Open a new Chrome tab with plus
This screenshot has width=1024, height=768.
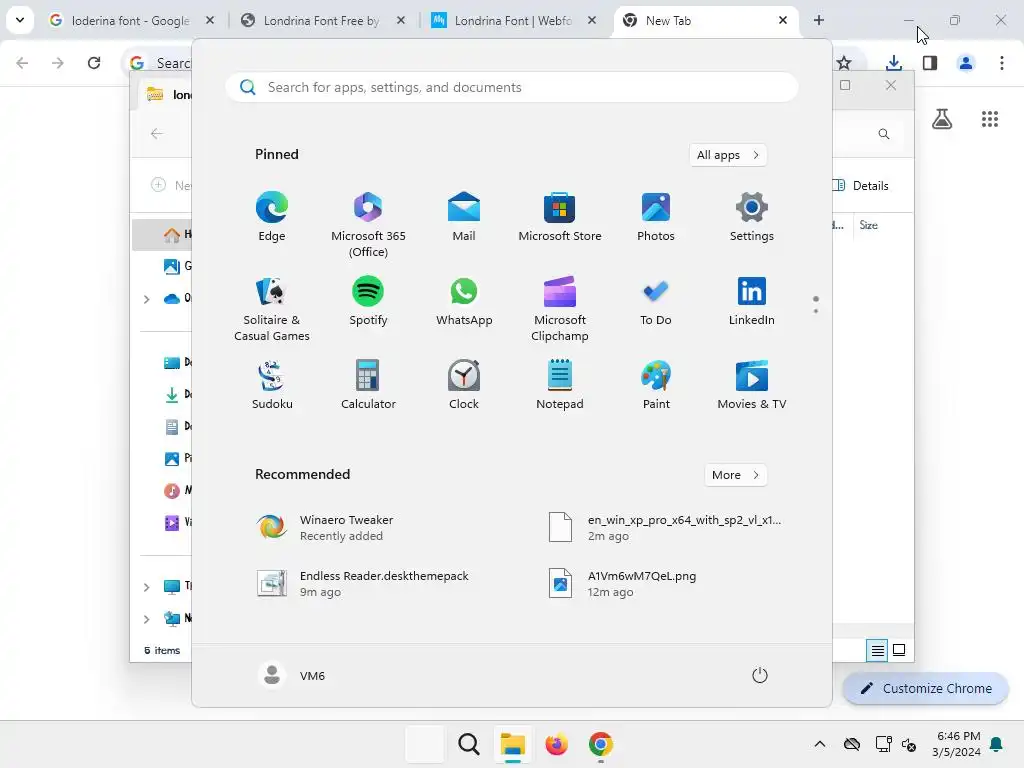point(819,21)
